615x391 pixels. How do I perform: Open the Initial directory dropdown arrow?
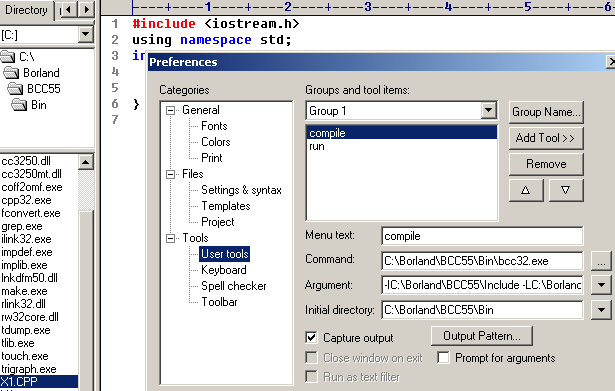(601, 310)
